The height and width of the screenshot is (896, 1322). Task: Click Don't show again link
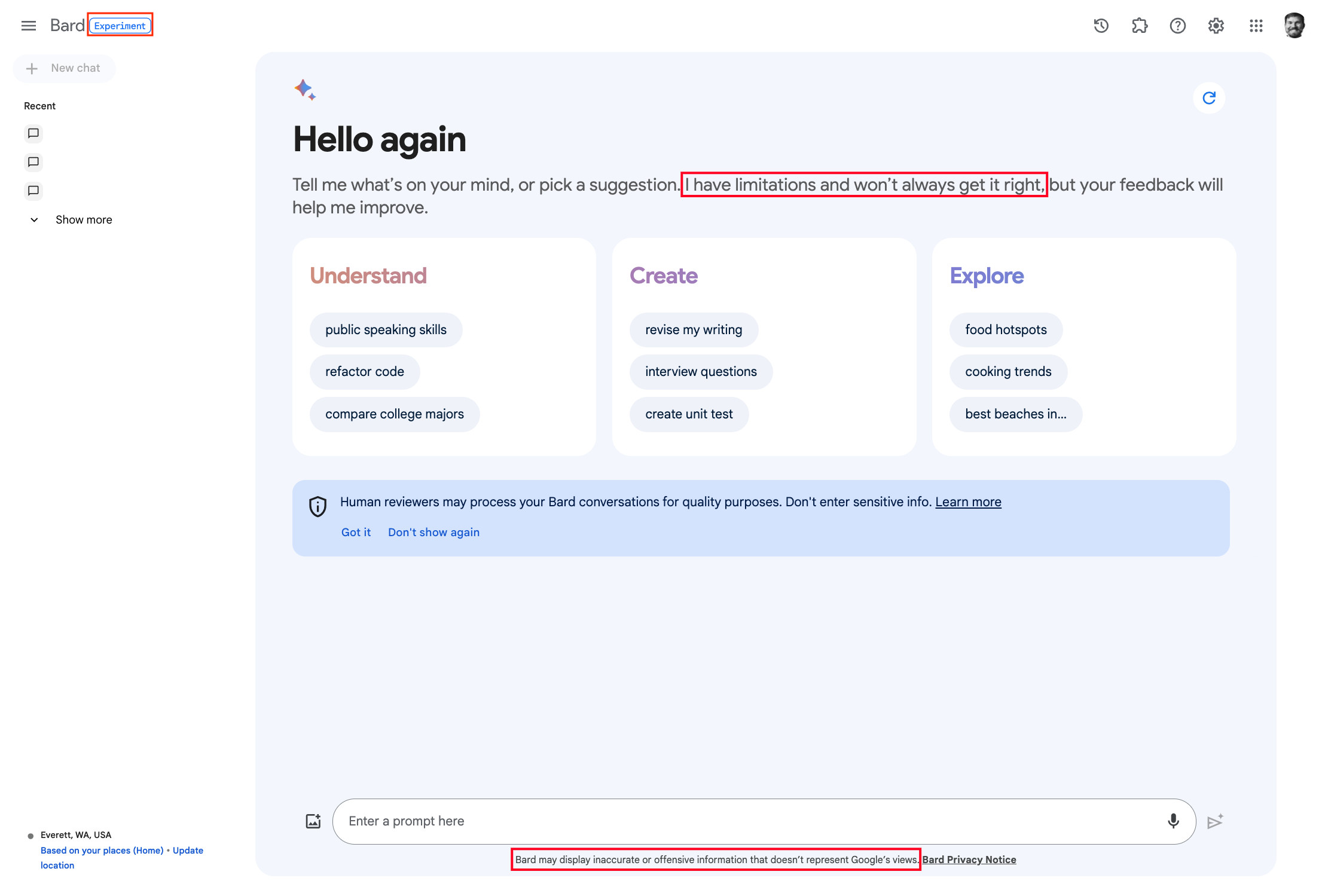(433, 532)
